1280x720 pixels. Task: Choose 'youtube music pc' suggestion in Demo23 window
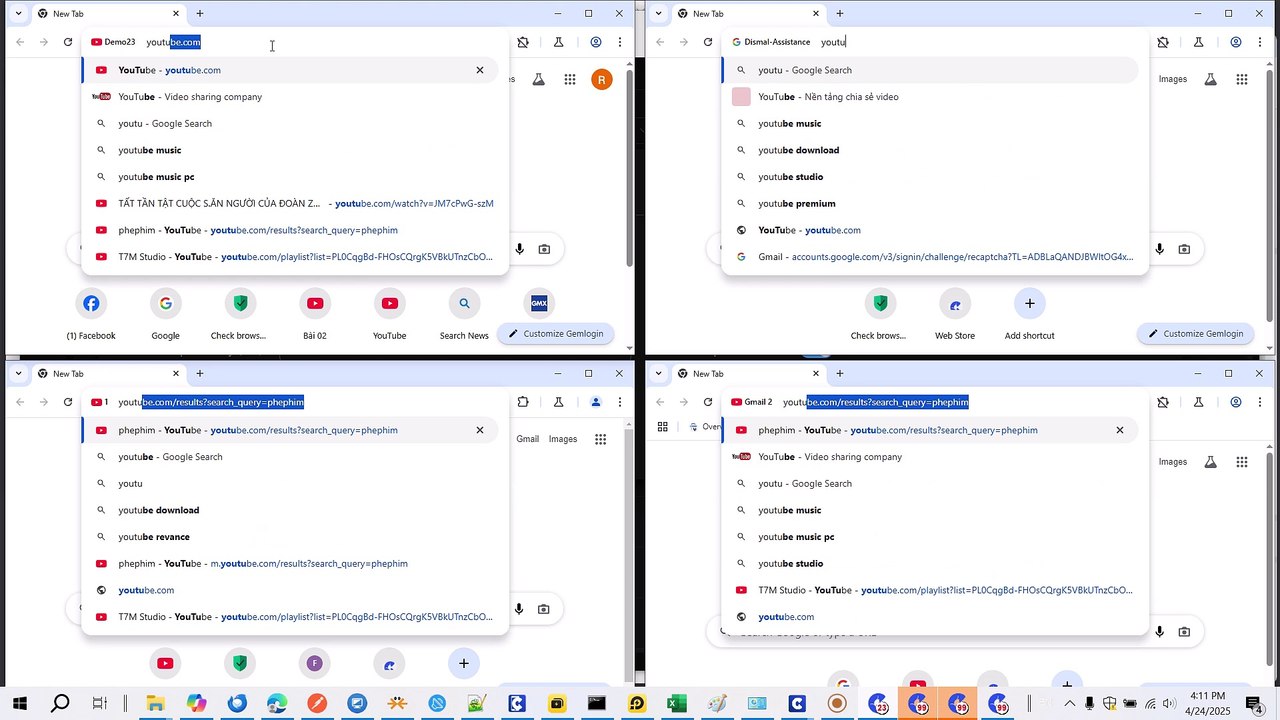coord(295,177)
